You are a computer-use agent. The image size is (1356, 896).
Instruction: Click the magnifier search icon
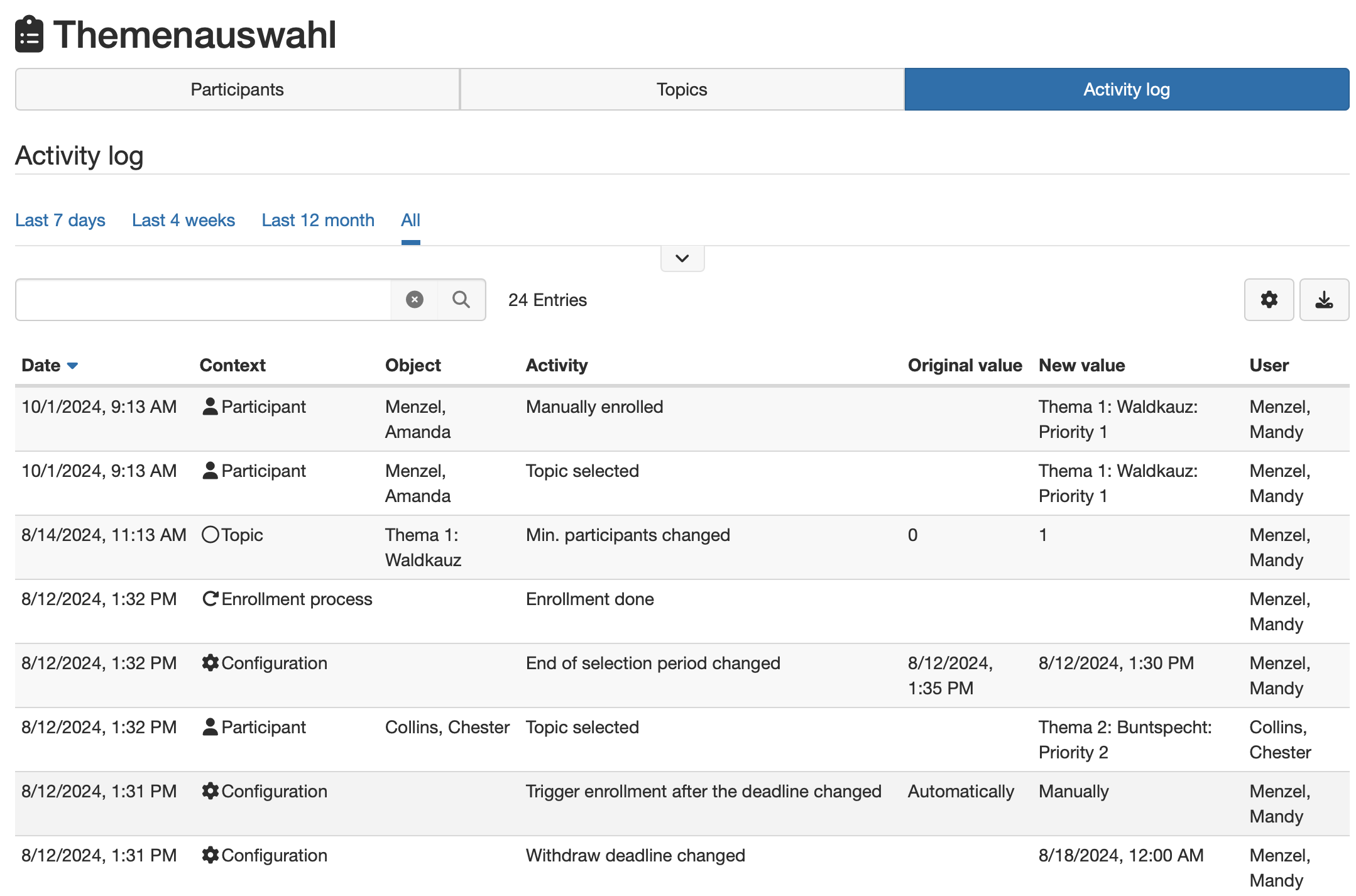(461, 300)
